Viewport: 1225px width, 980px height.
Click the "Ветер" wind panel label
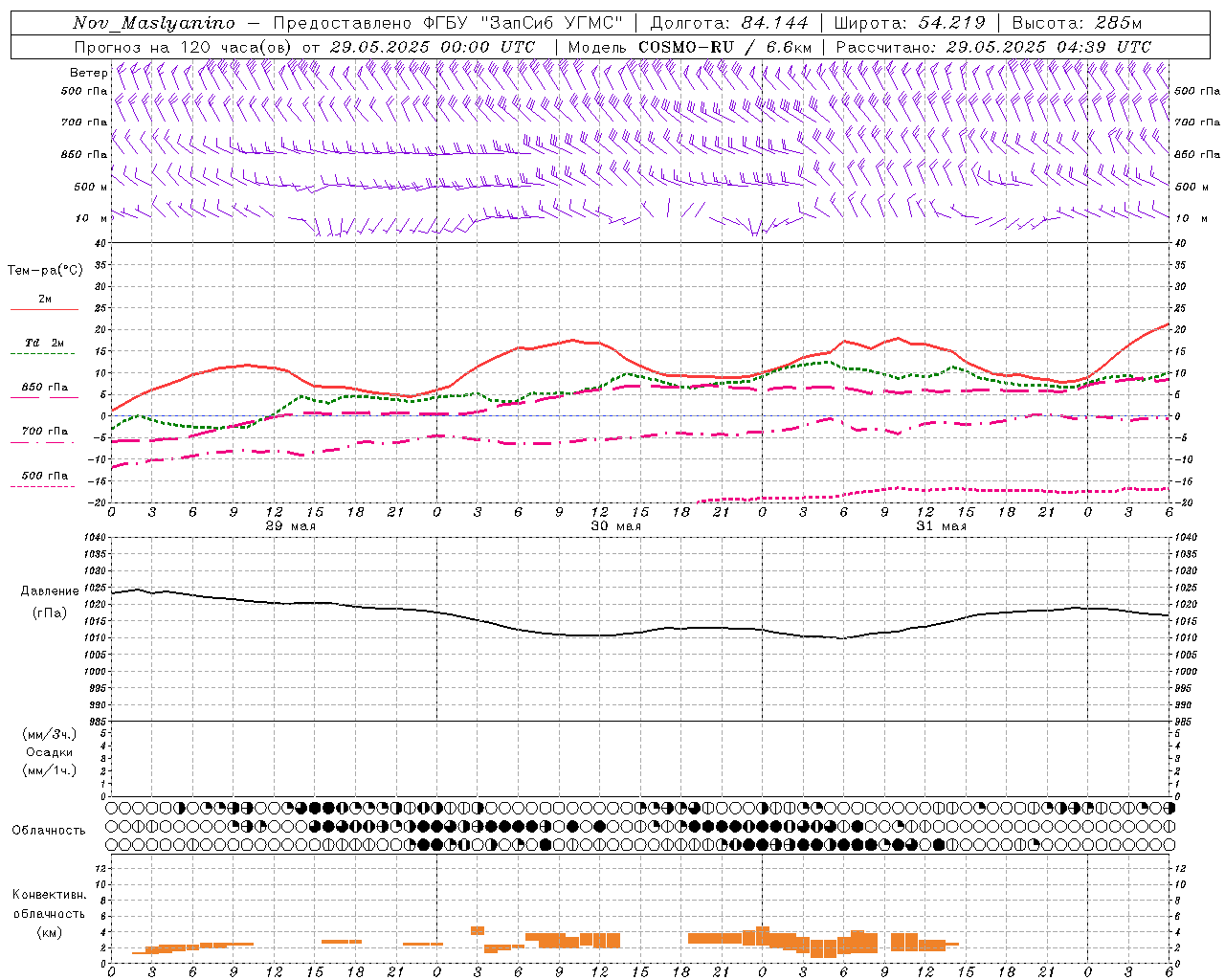(x=88, y=73)
